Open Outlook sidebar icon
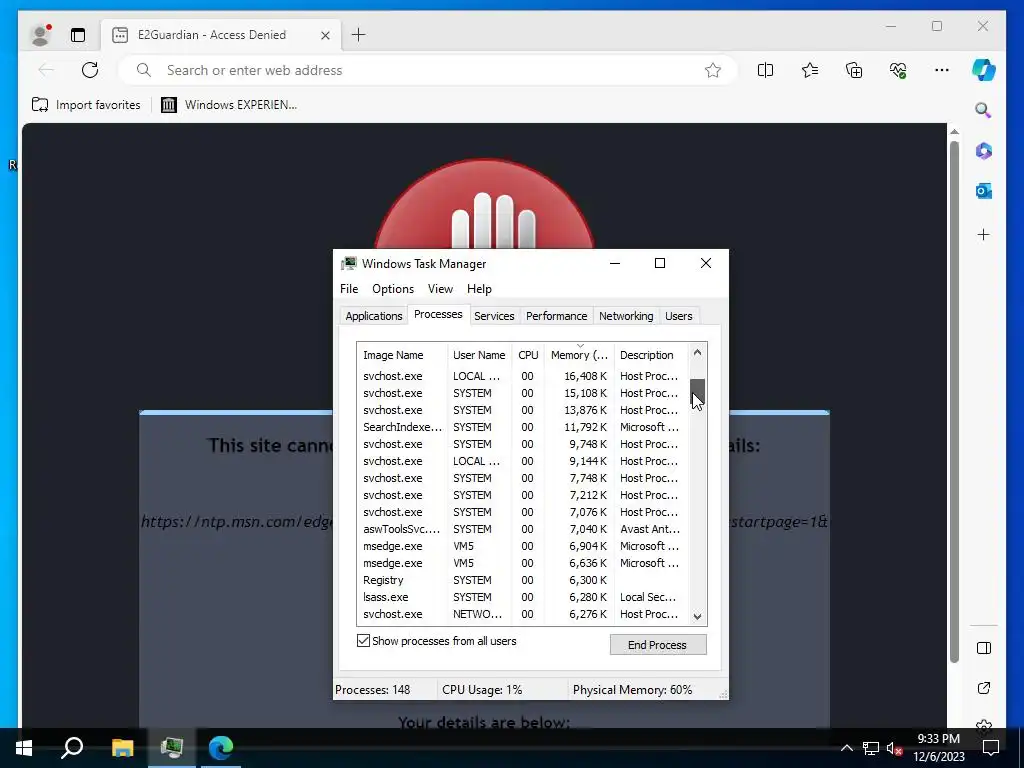Image resolution: width=1024 pixels, height=768 pixels. point(984,191)
